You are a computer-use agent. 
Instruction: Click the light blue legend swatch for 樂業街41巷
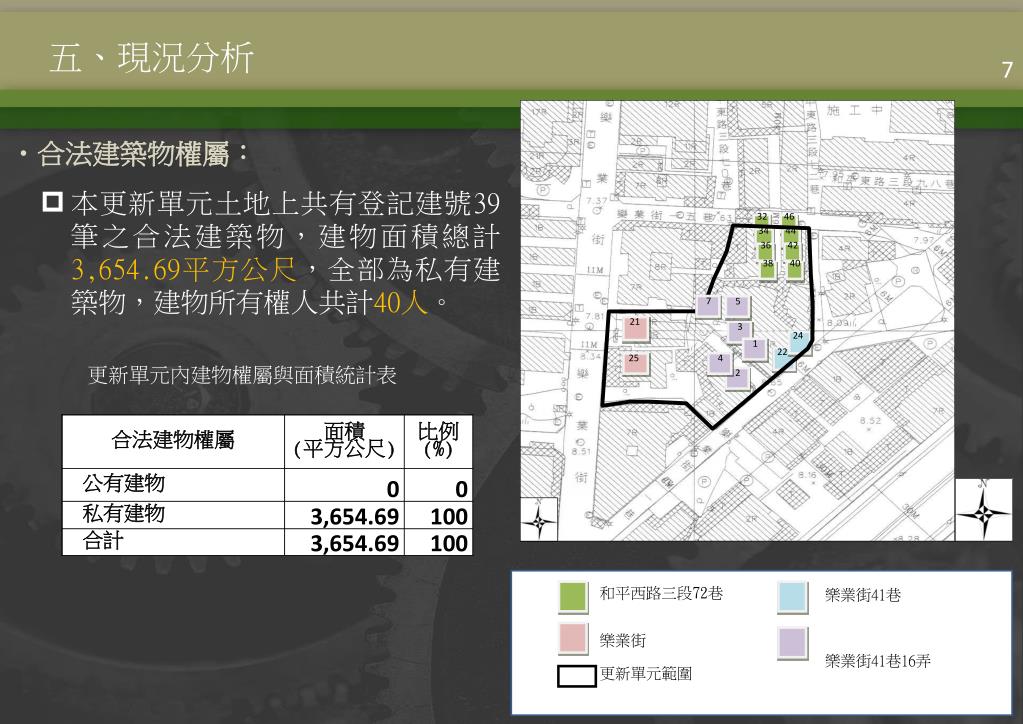click(793, 596)
